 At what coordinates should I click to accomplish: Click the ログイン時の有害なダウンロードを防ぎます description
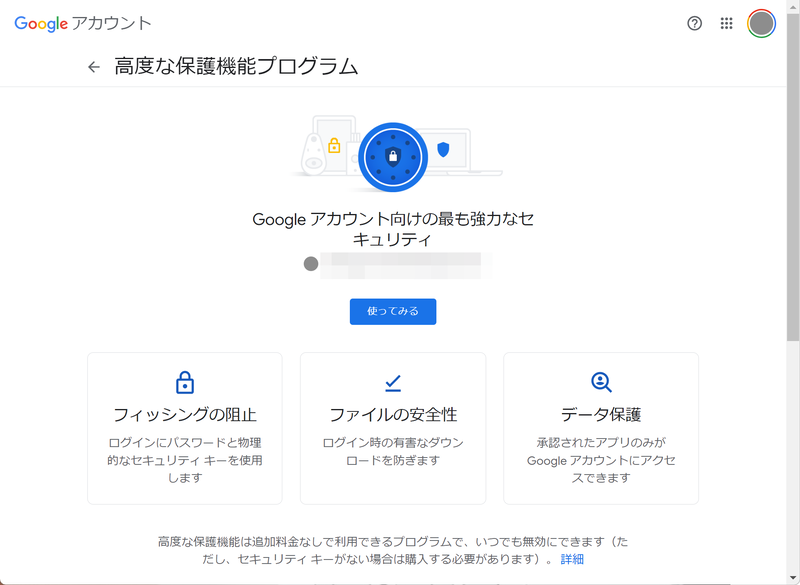393,451
